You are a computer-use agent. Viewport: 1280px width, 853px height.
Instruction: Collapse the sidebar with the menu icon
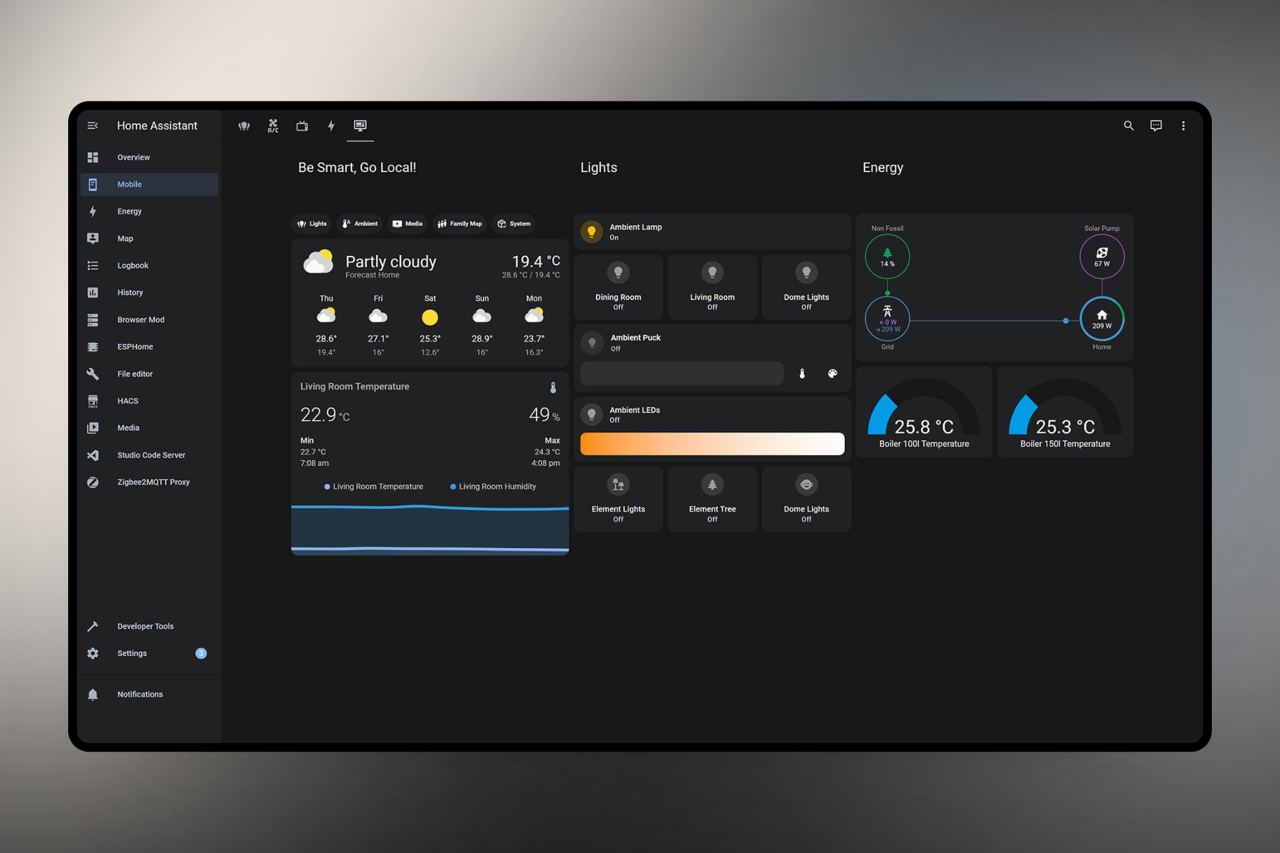click(x=93, y=126)
